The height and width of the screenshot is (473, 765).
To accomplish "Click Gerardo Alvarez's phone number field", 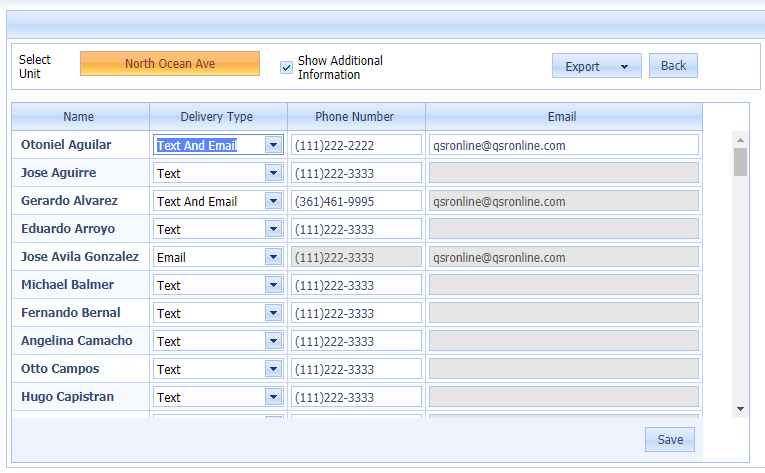I will tap(356, 201).
